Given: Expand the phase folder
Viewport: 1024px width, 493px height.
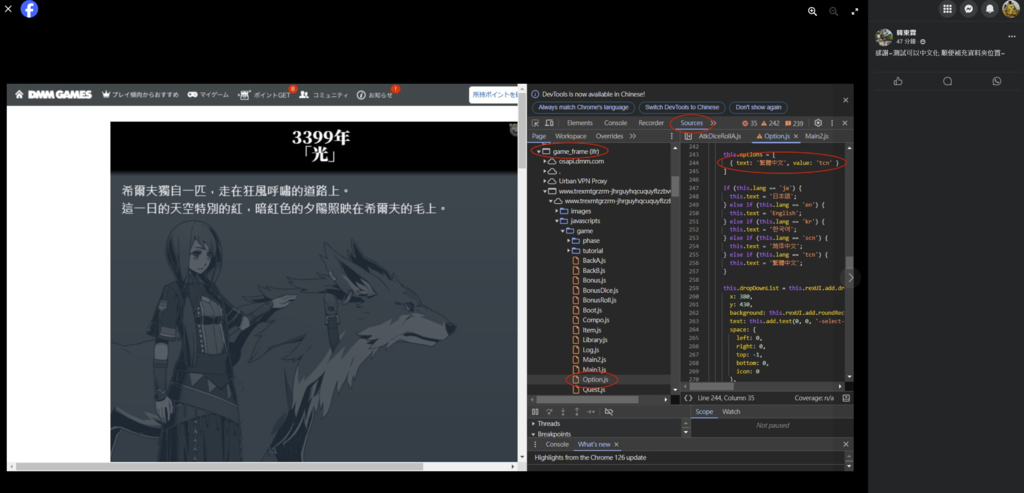Looking at the screenshot, I should click(568, 241).
